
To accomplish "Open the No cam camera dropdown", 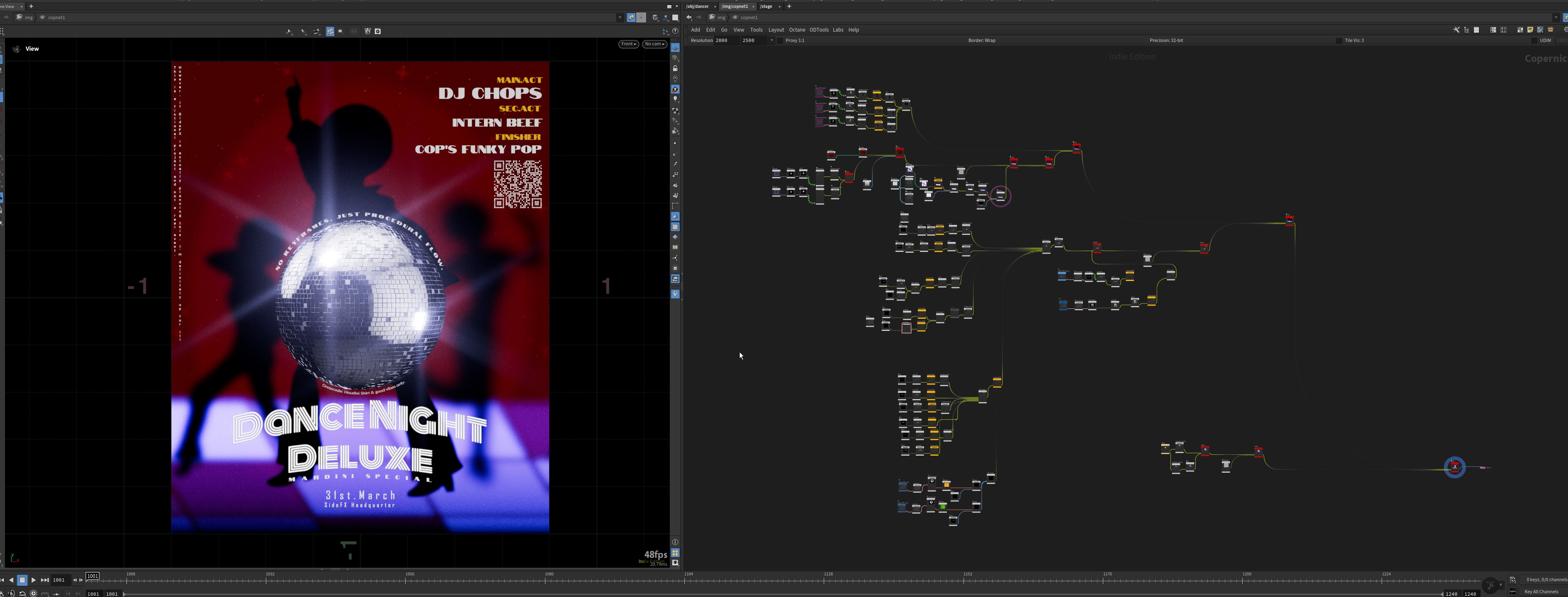I will [655, 44].
